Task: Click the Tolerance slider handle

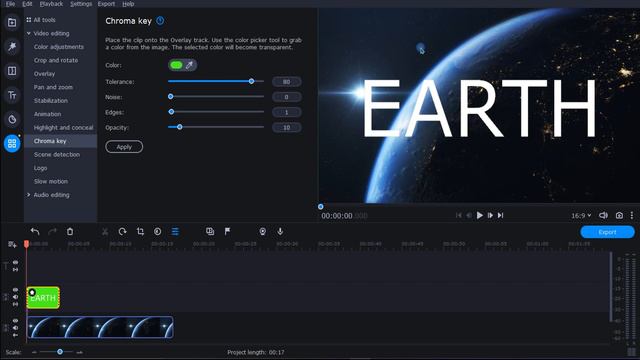Action: click(251, 81)
